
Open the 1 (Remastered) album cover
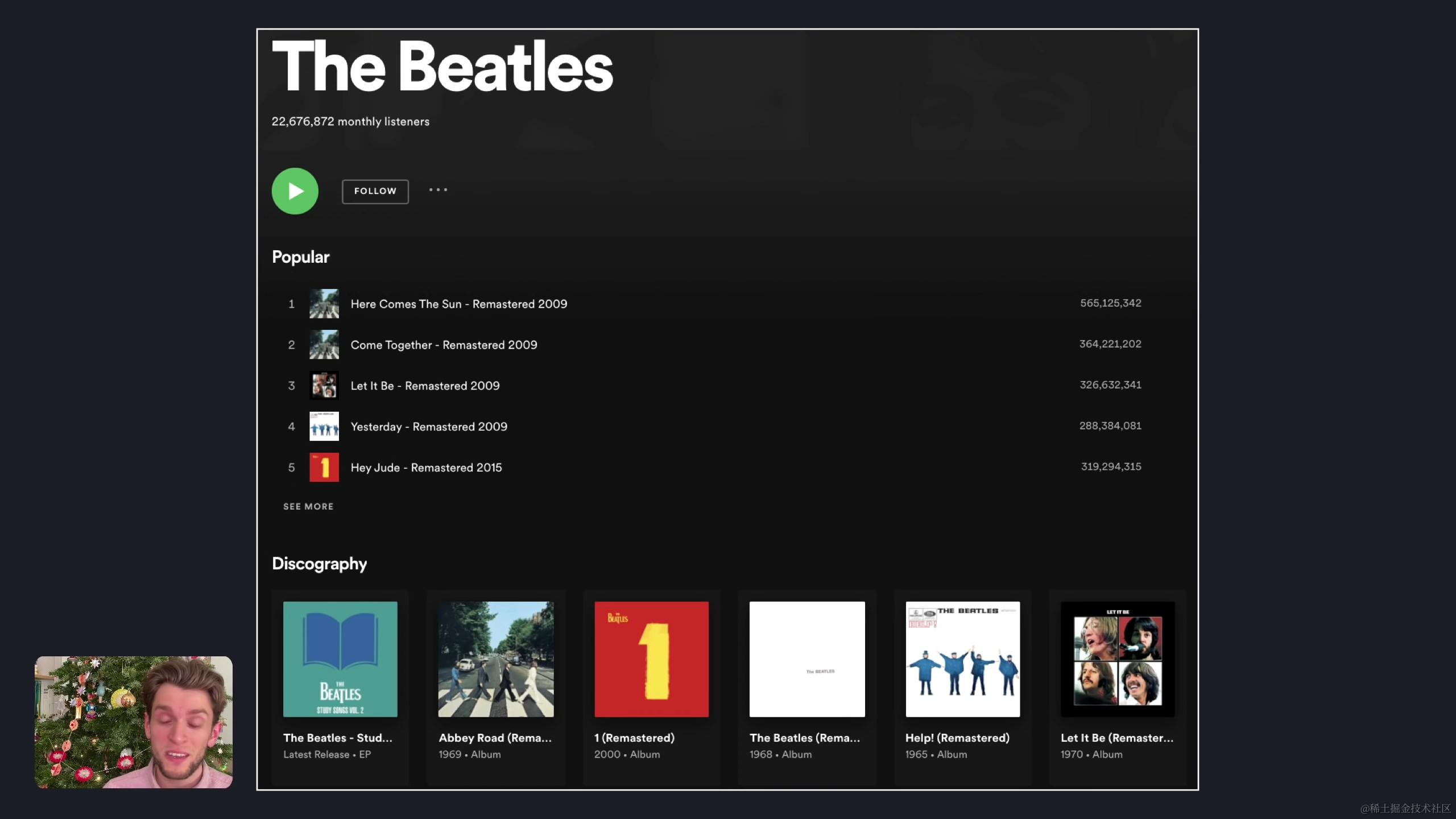coord(651,660)
